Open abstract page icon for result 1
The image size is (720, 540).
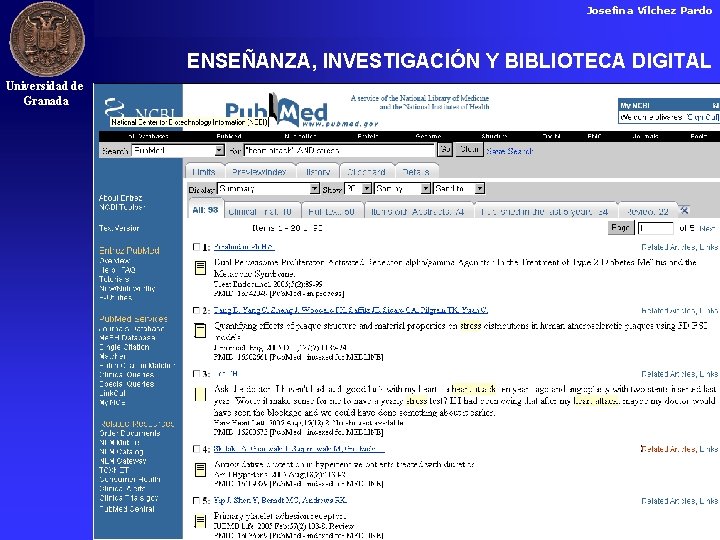200,267
